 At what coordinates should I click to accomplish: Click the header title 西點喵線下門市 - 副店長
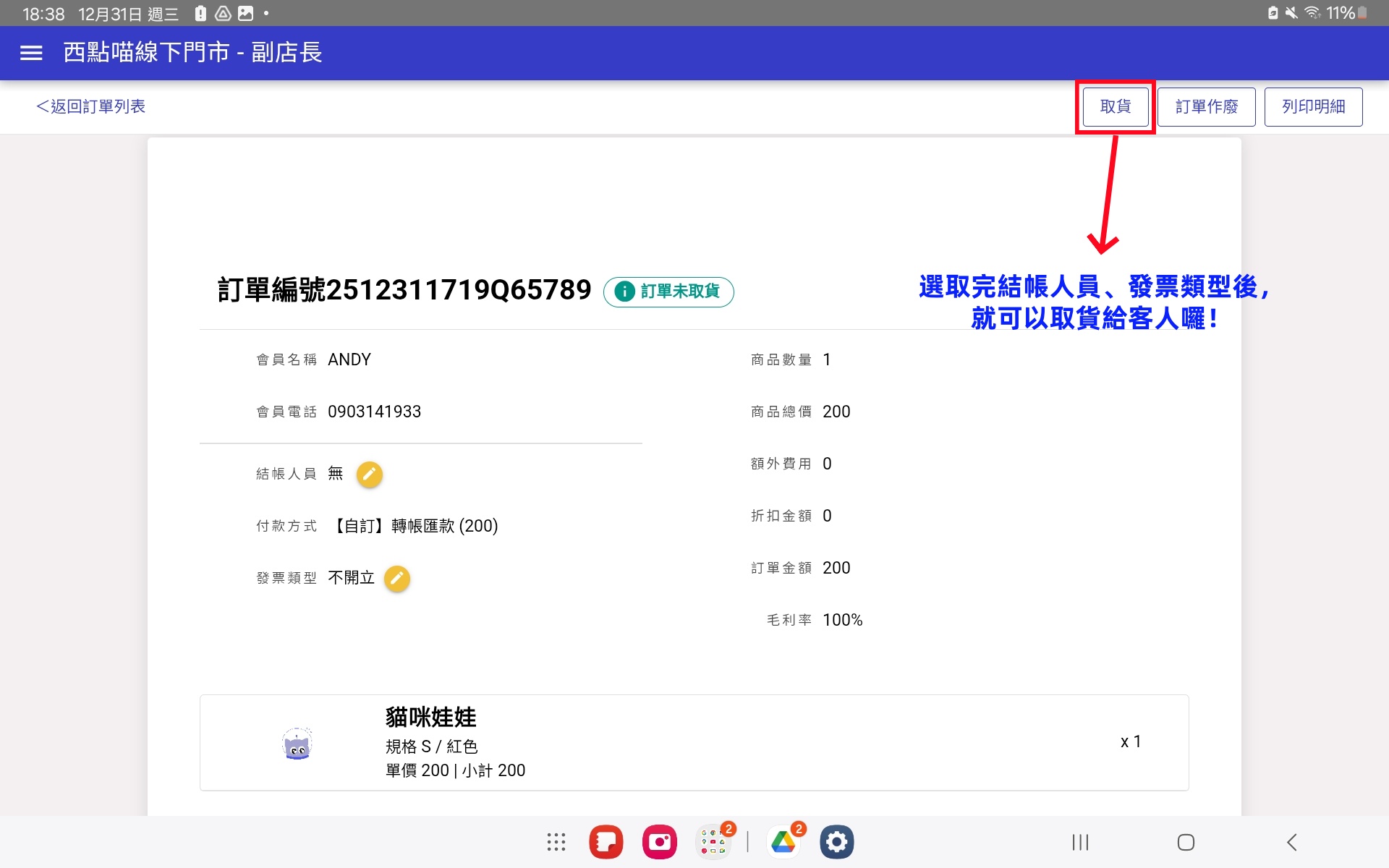192,52
